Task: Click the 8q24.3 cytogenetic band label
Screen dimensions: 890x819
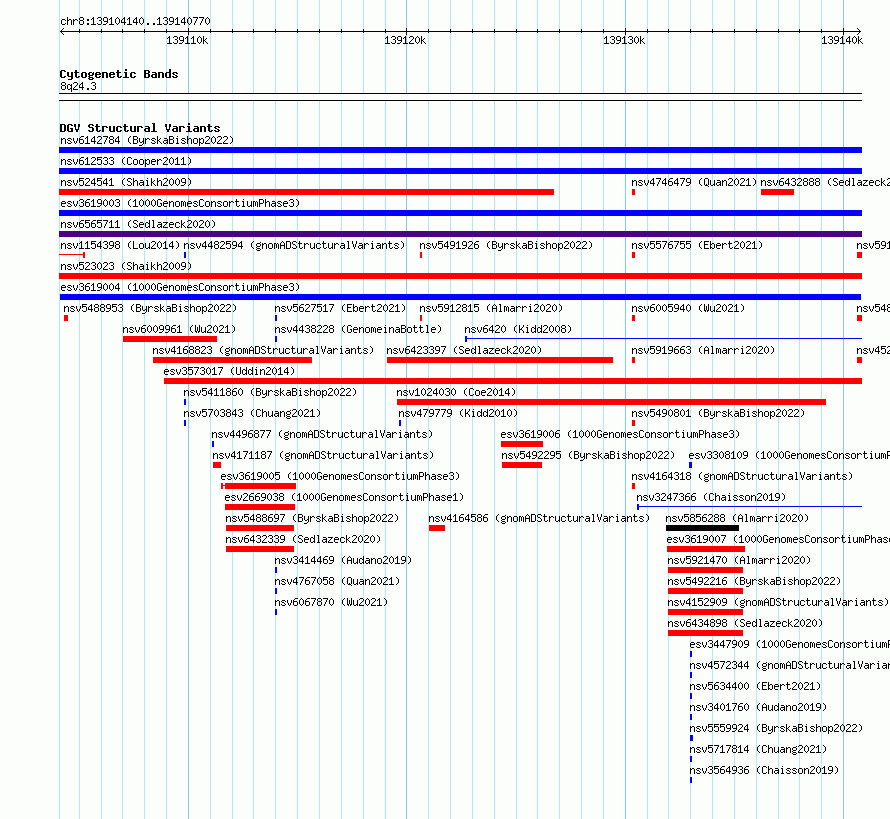Action: (78, 86)
